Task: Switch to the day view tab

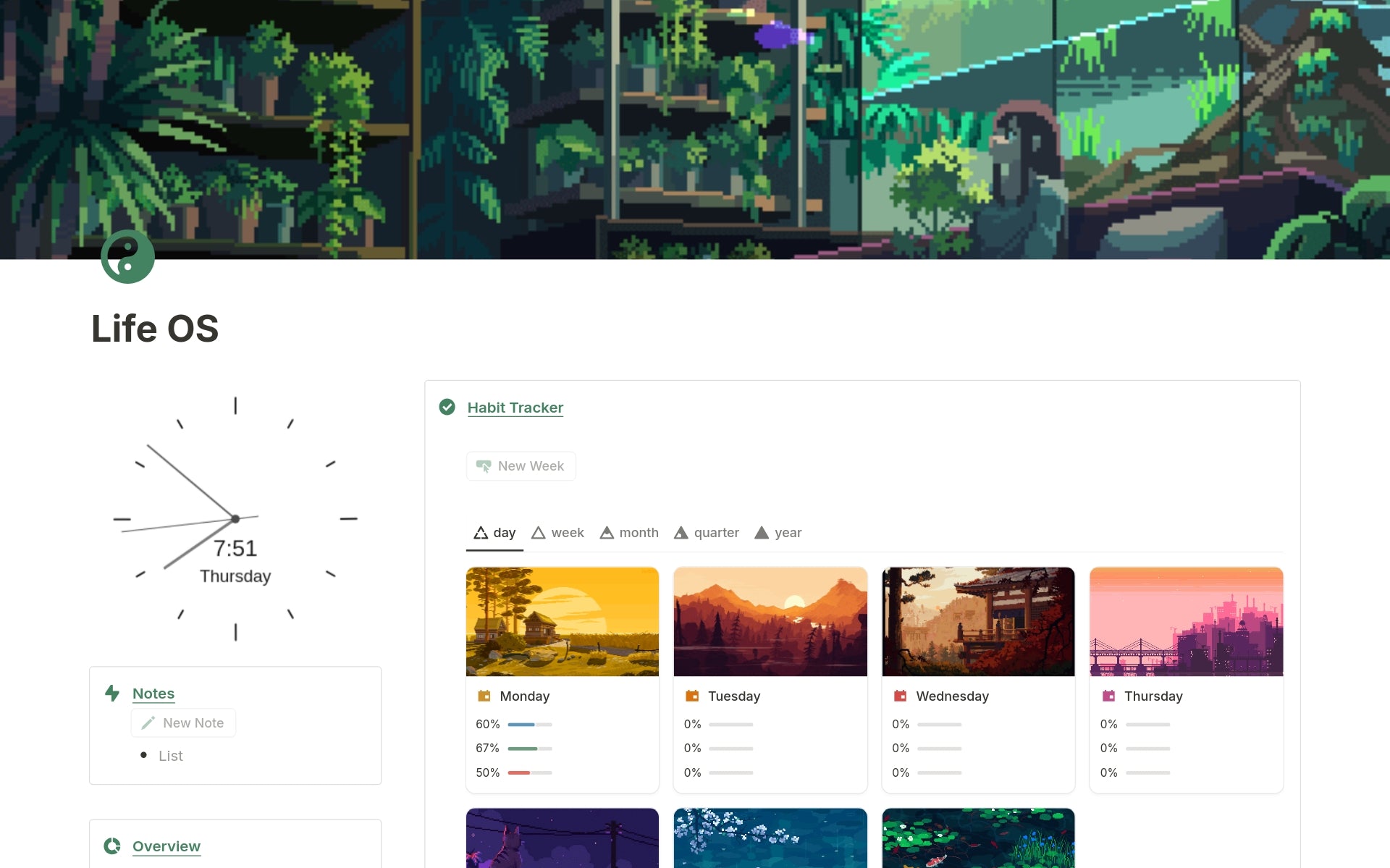Action: click(494, 533)
